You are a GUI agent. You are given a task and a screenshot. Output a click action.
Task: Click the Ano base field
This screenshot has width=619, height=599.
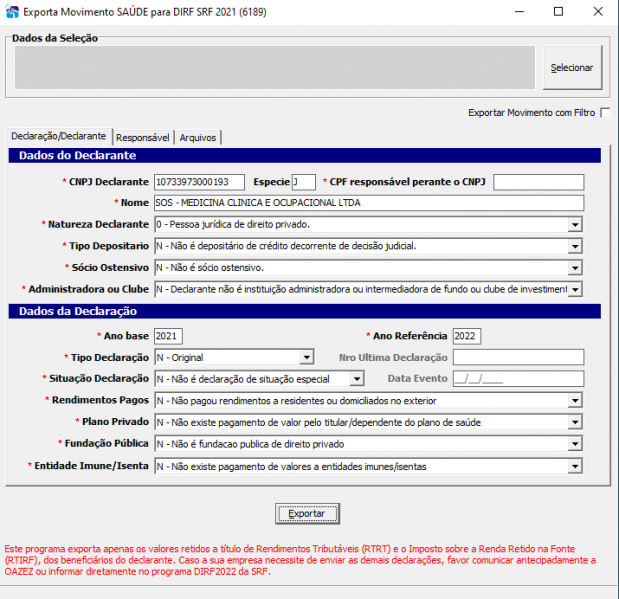[168, 336]
